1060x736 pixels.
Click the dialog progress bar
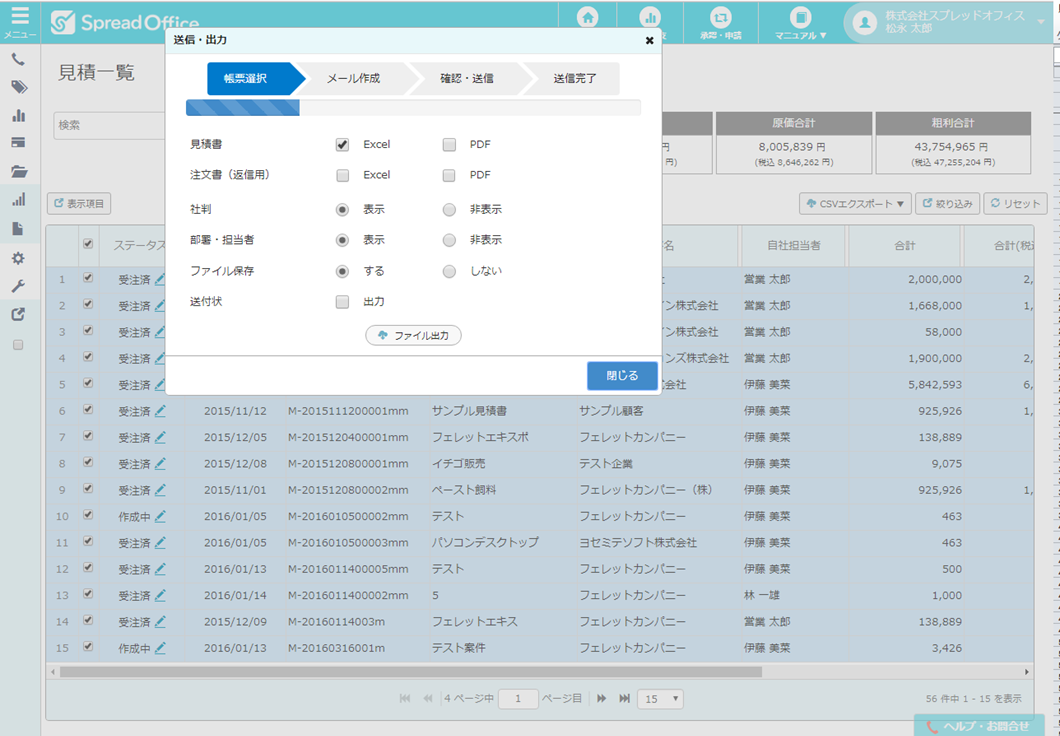click(x=413, y=107)
